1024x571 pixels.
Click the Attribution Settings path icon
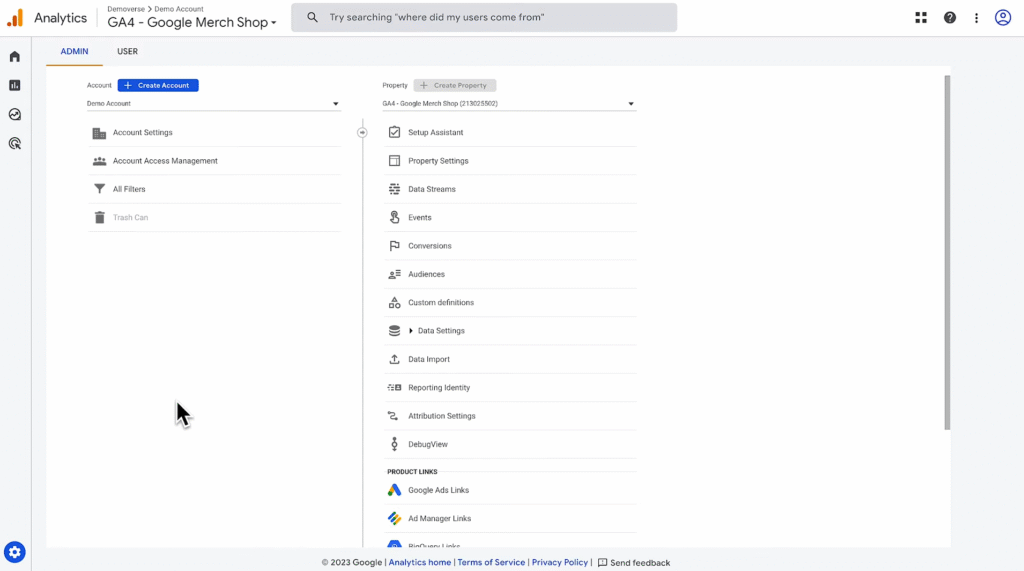[x=393, y=416]
